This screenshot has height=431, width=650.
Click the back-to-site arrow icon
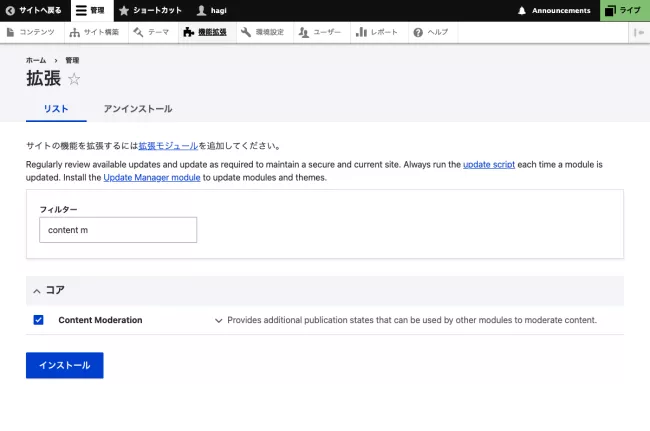pyautogui.click(x=10, y=10)
